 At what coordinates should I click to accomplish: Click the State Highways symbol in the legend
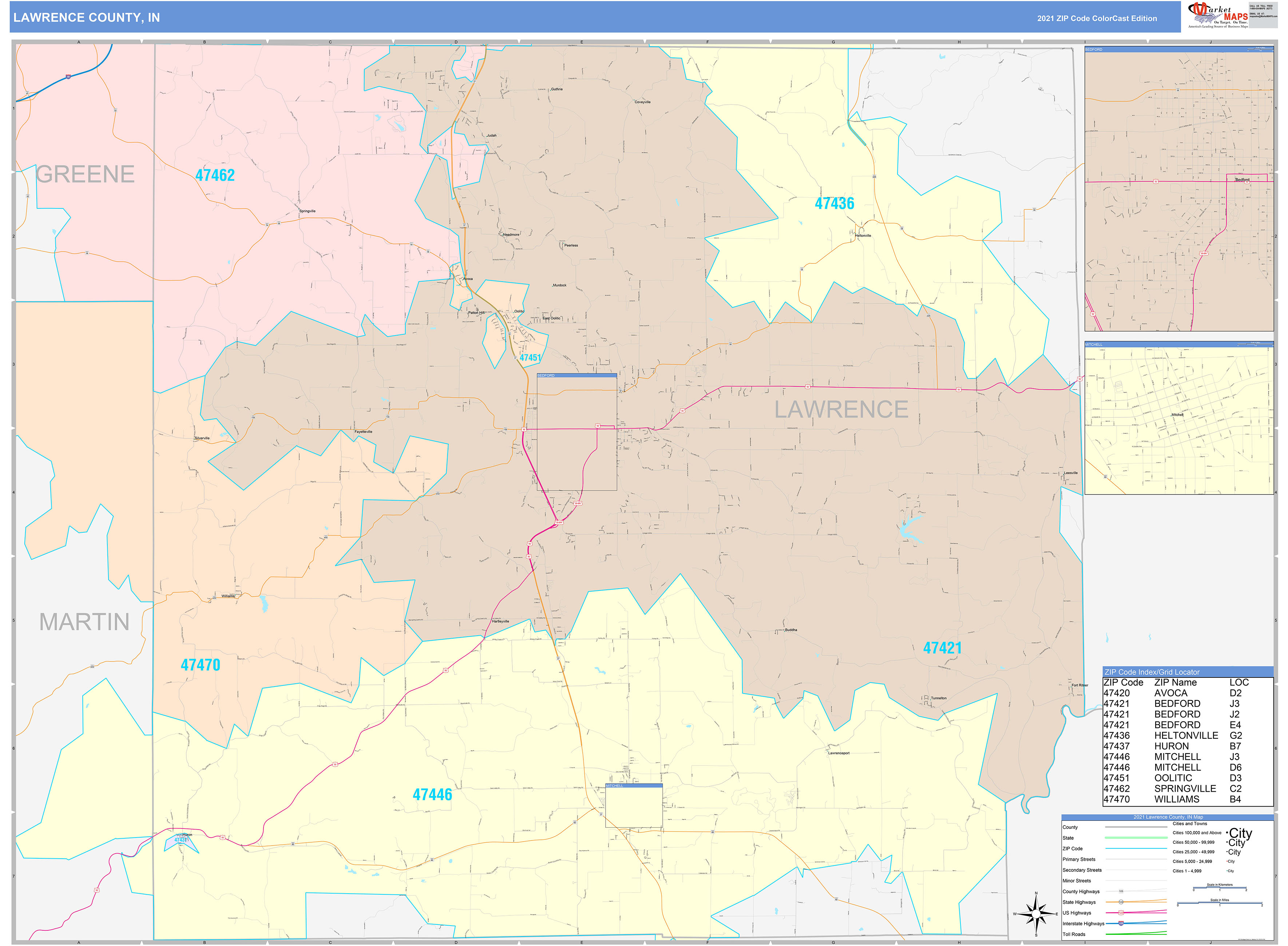[1121, 902]
